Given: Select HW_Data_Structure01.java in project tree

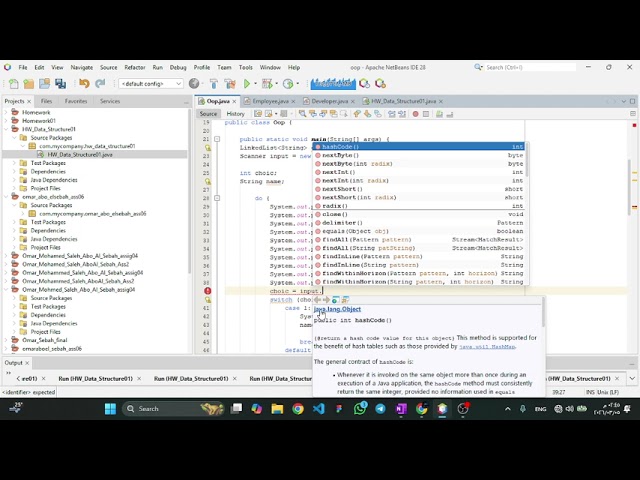Looking at the screenshot, I should (80, 155).
